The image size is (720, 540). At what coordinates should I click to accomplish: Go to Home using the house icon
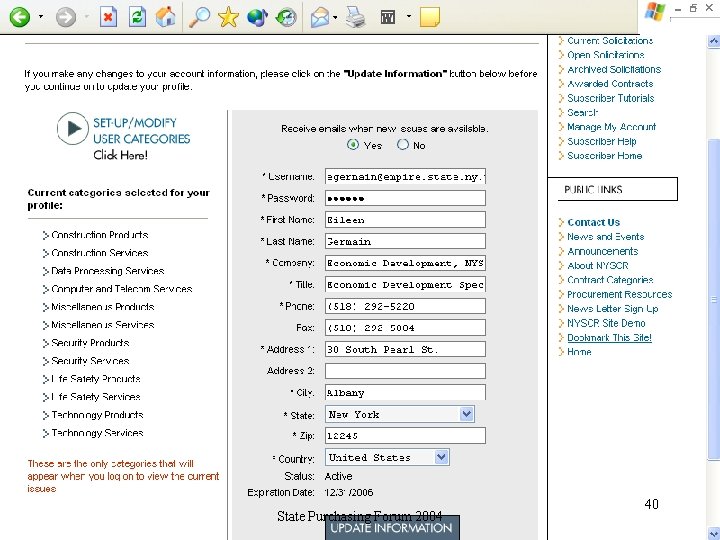tap(166, 17)
